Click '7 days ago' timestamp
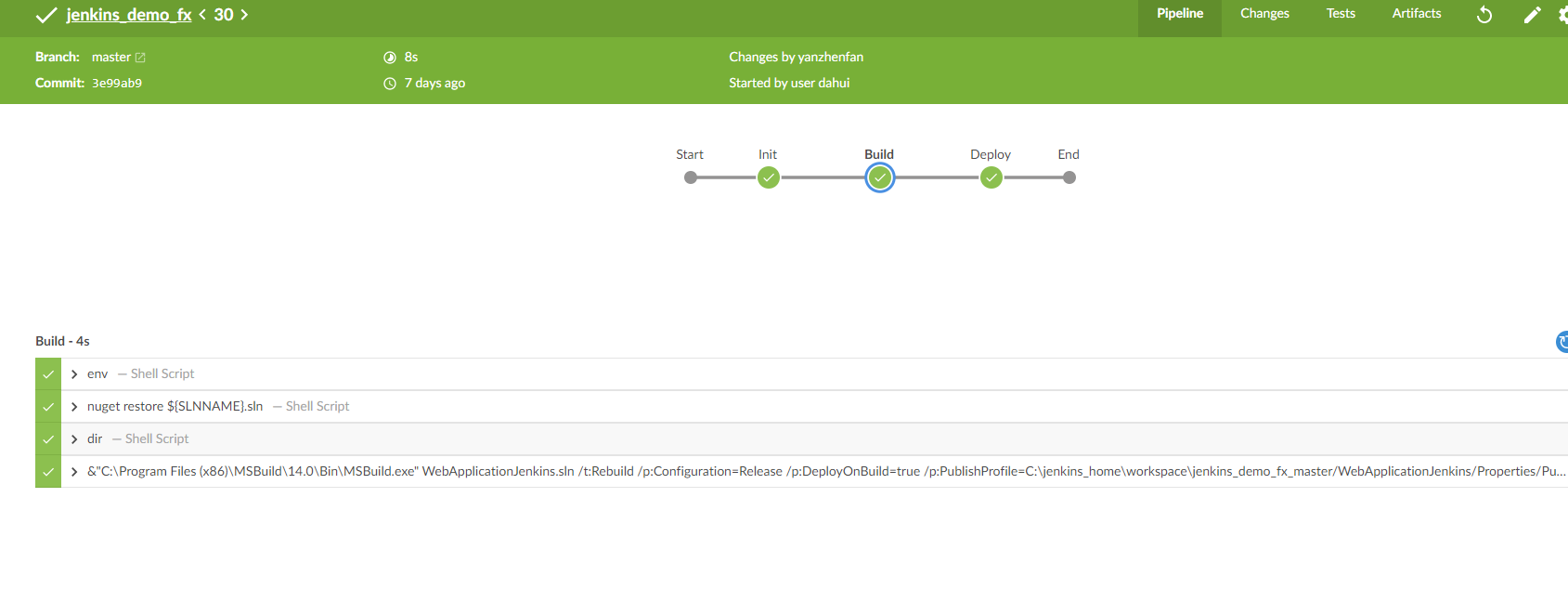Screen dimensions: 1568x615 pyautogui.click(x=434, y=84)
